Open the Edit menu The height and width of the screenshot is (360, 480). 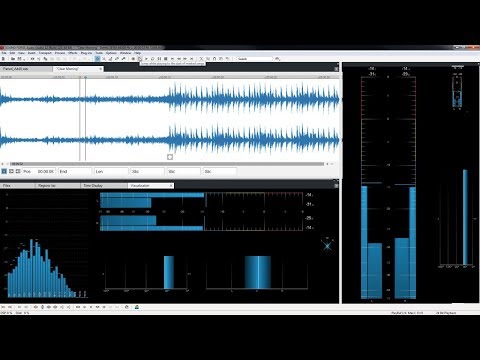click(x=12, y=53)
